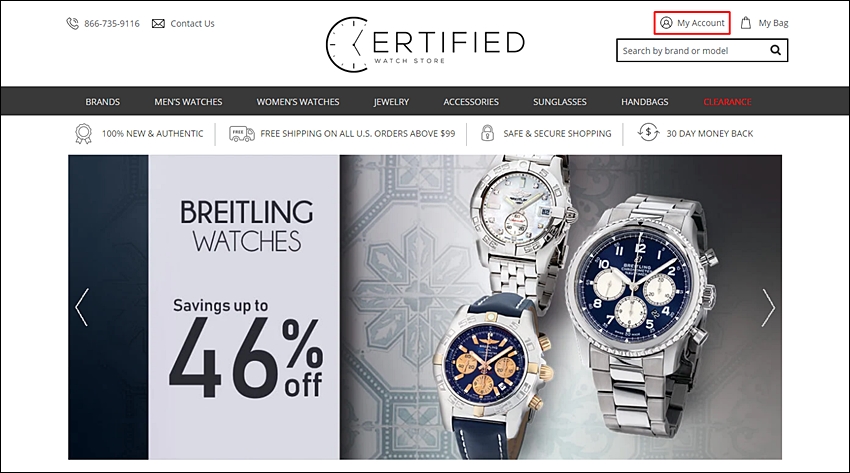Click the Contact Us link

(192, 23)
